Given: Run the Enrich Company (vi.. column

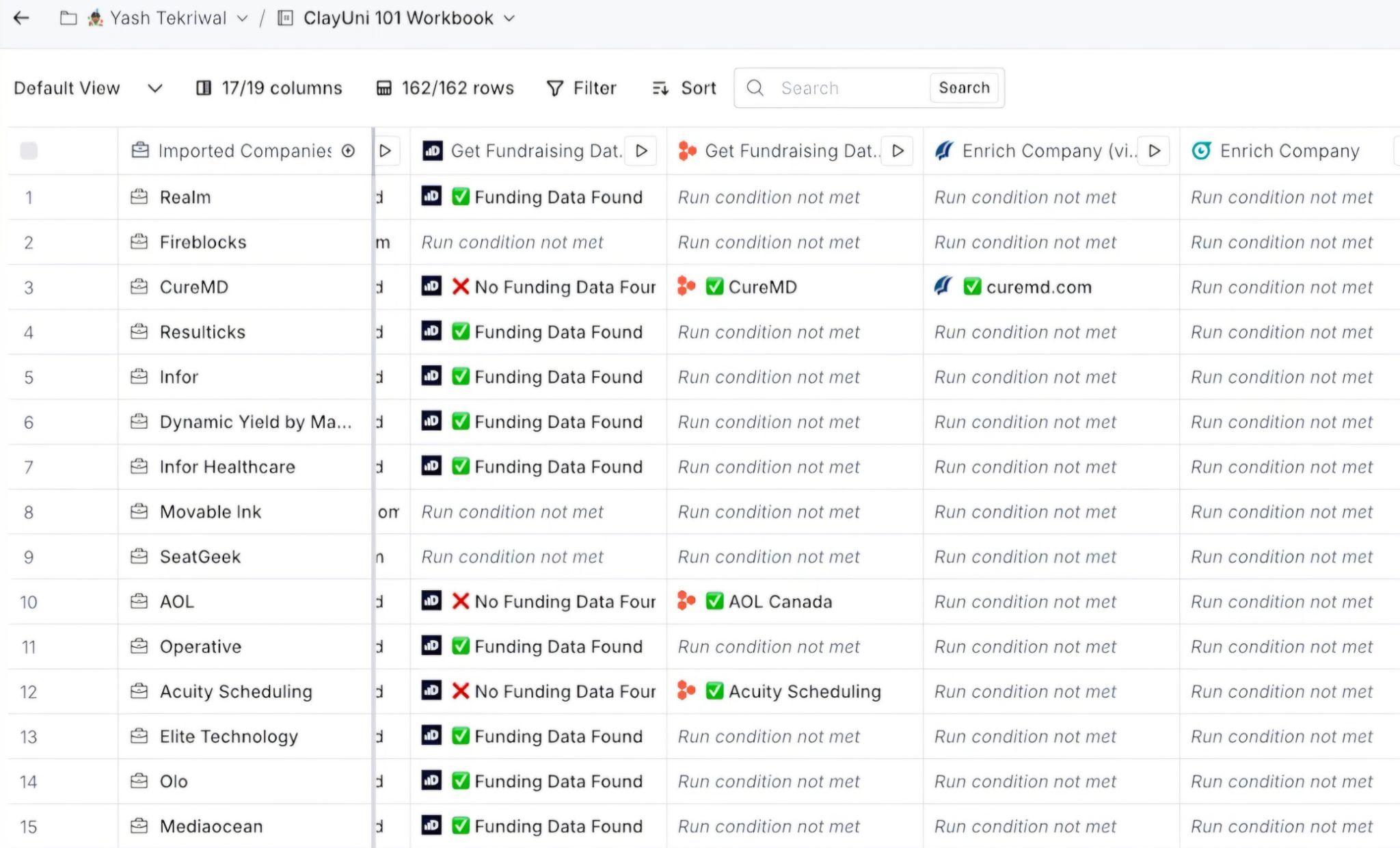Looking at the screenshot, I should pyautogui.click(x=1155, y=150).
